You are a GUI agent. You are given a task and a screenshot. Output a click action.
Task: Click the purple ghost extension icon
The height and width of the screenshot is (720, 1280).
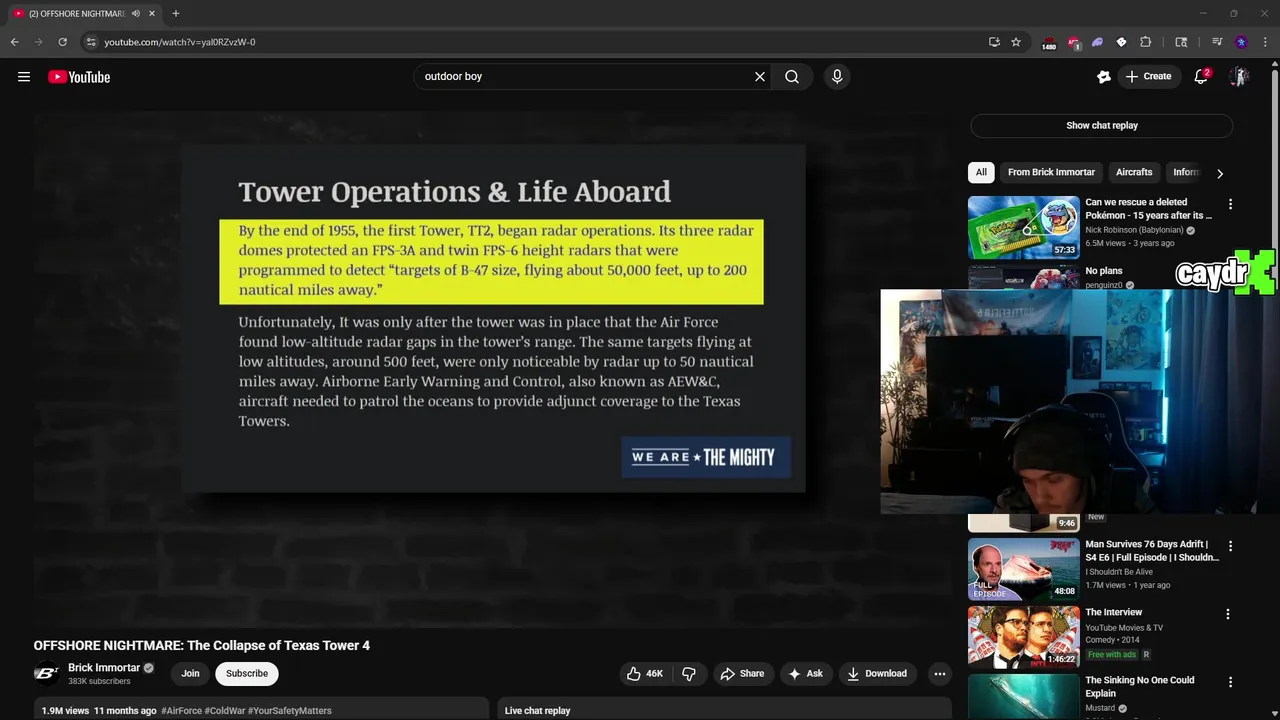coord(1097,42)
